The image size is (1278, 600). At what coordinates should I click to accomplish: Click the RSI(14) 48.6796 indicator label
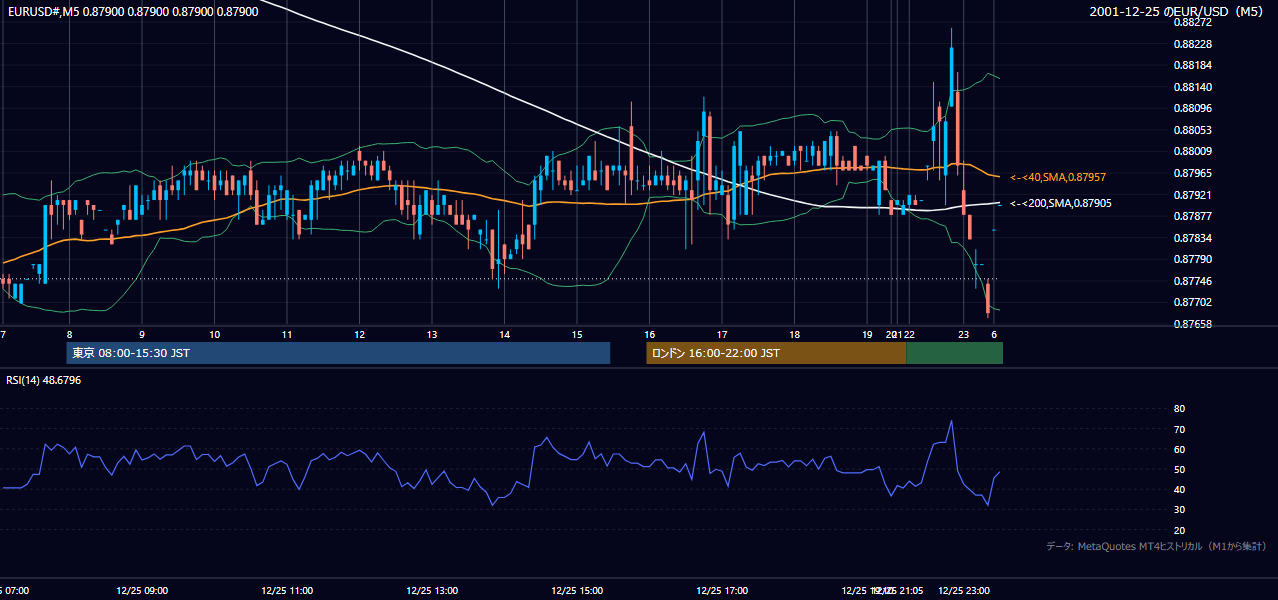(x=44, y=380)
